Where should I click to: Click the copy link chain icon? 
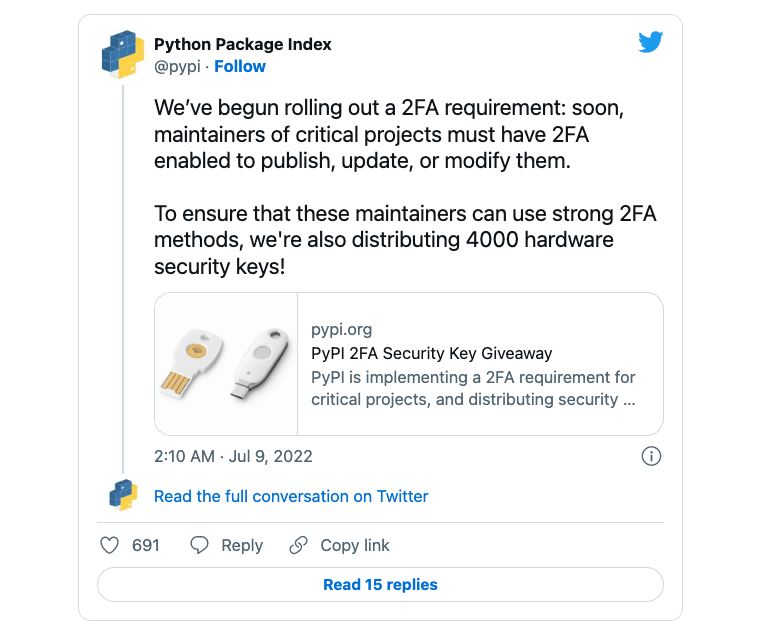coord(298,545)
